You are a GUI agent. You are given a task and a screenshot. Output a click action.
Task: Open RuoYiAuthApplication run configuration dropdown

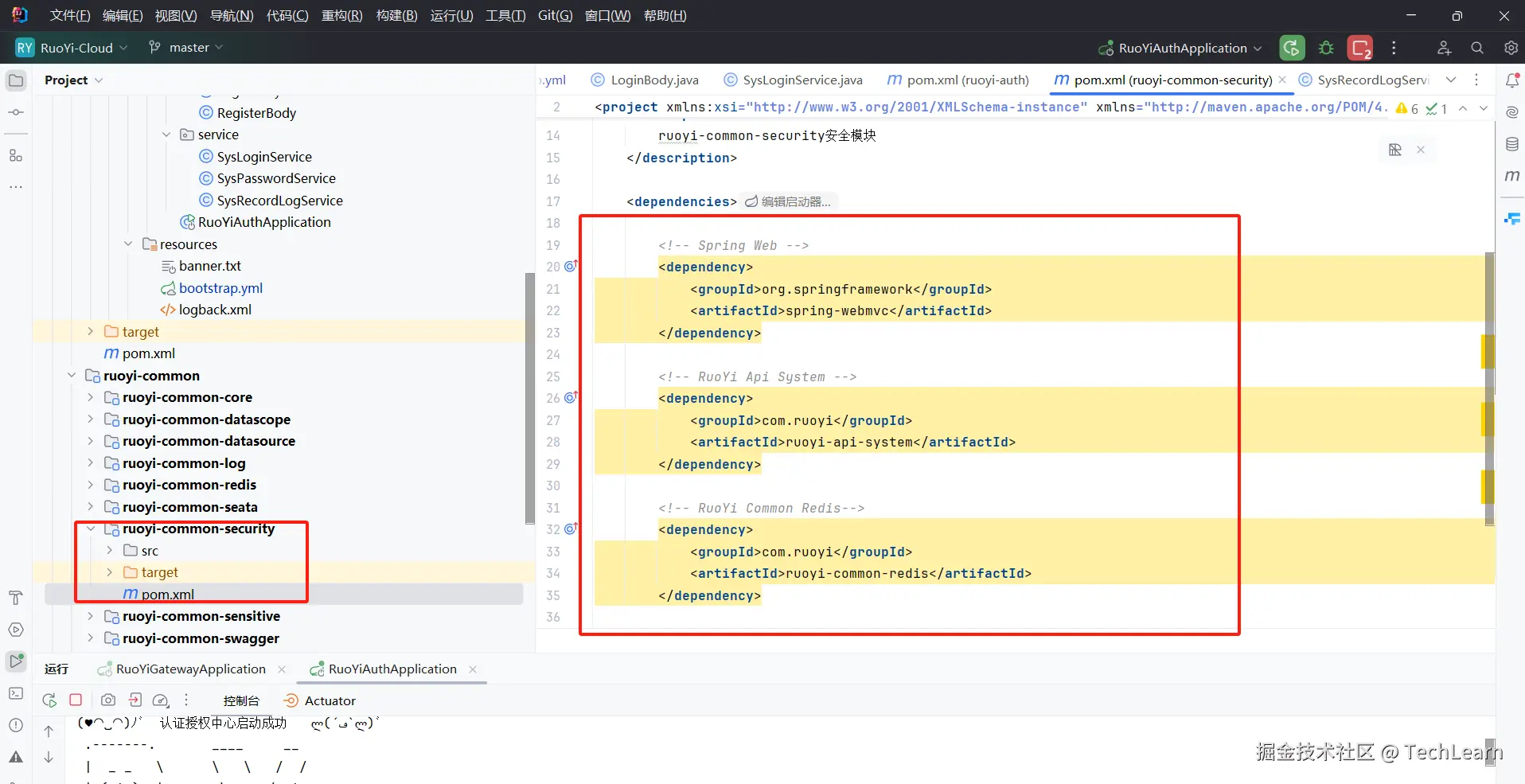click(x=1180, y=48)
